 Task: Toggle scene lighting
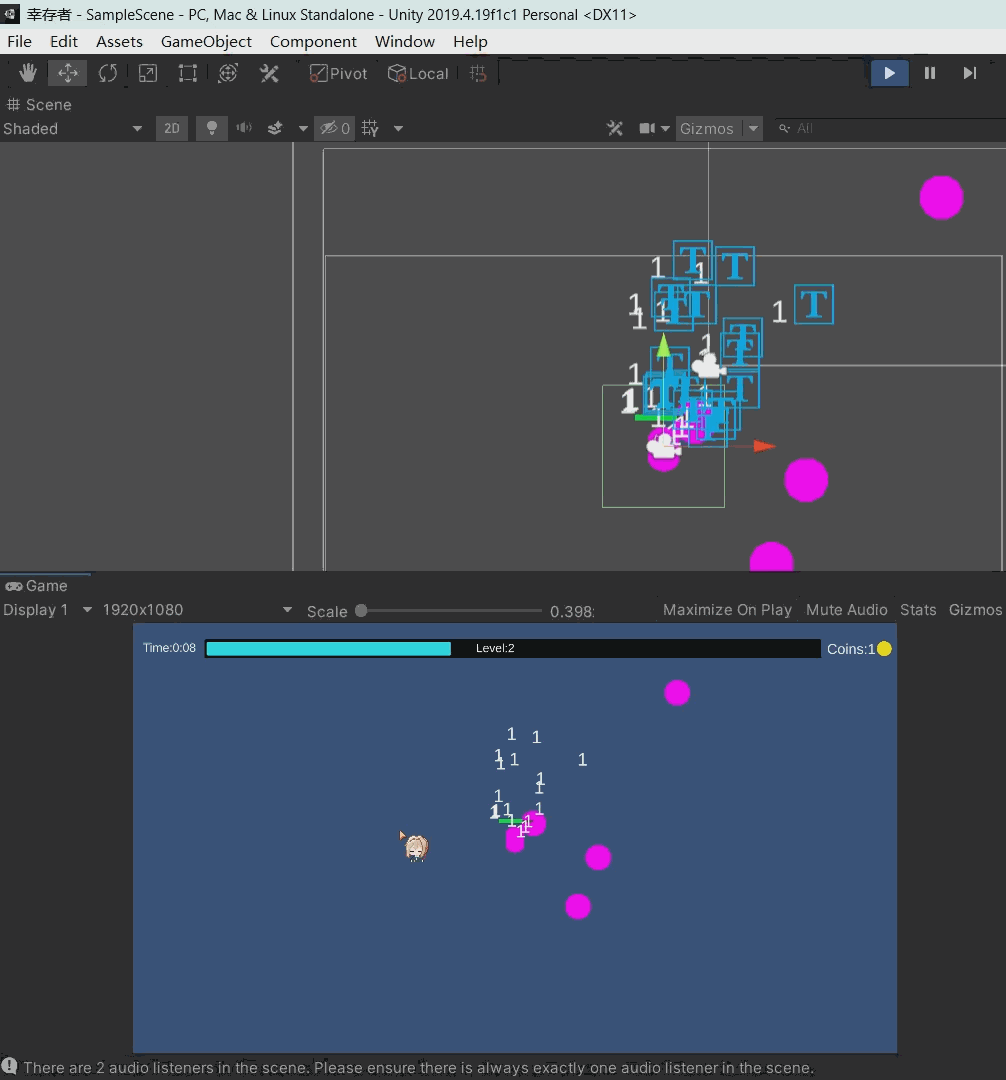point(211,128)
